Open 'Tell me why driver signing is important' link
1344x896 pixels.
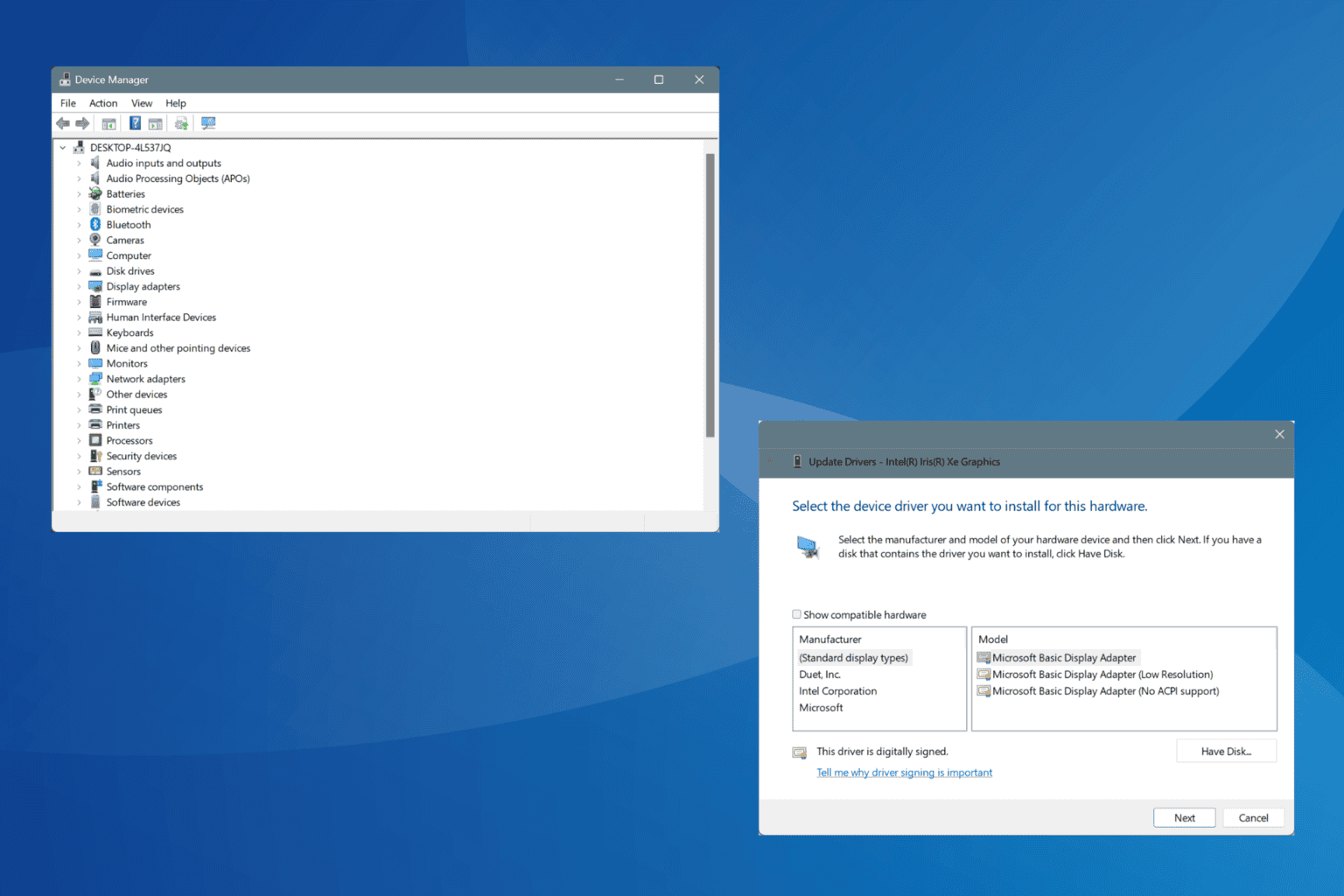(x=904, y=773)
